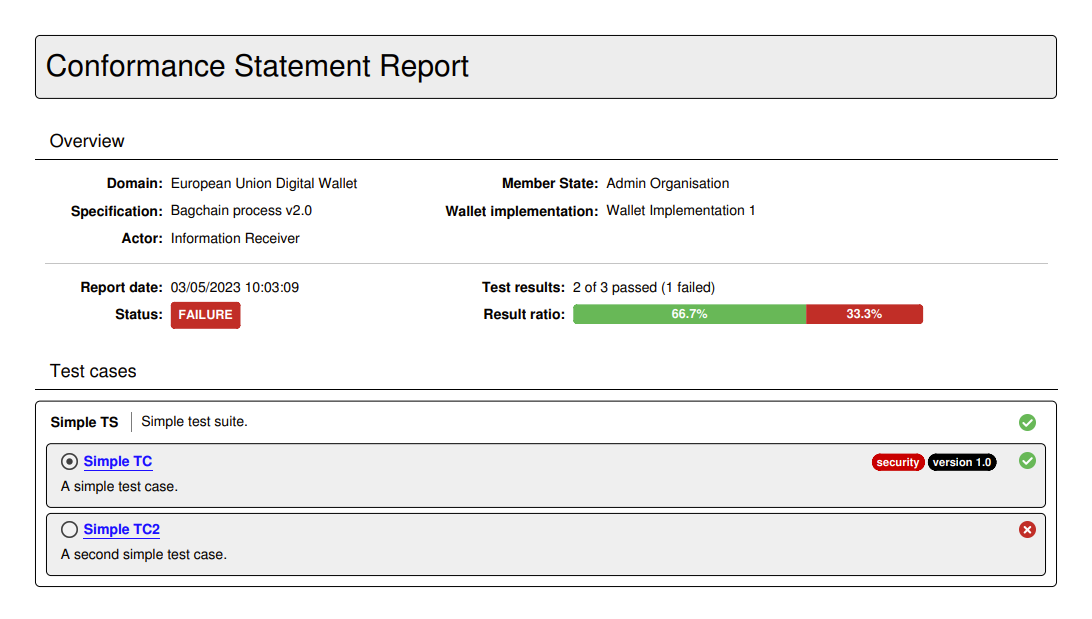Screen dimensions: 1092x619
Task: Click the Overview section heading
Action: 87,141
